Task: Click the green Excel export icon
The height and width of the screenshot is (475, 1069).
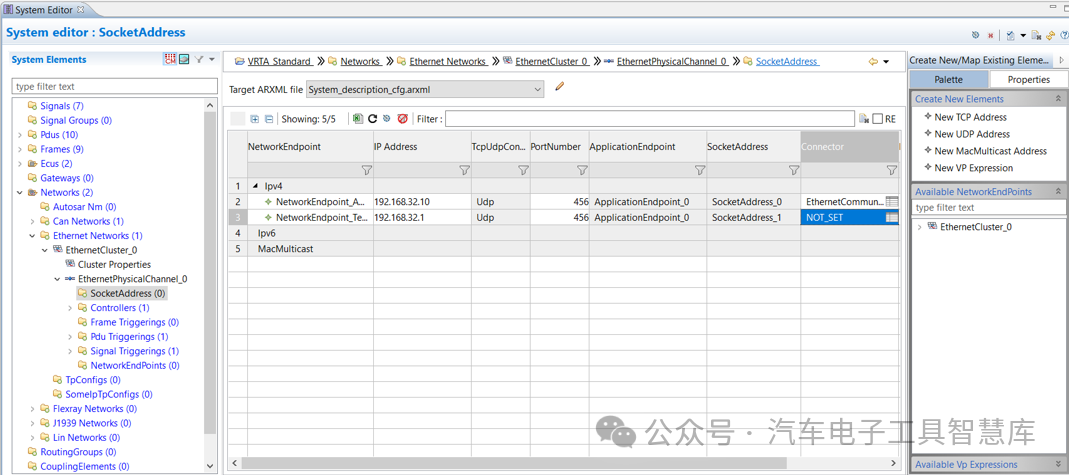Action: click(359, 119)
